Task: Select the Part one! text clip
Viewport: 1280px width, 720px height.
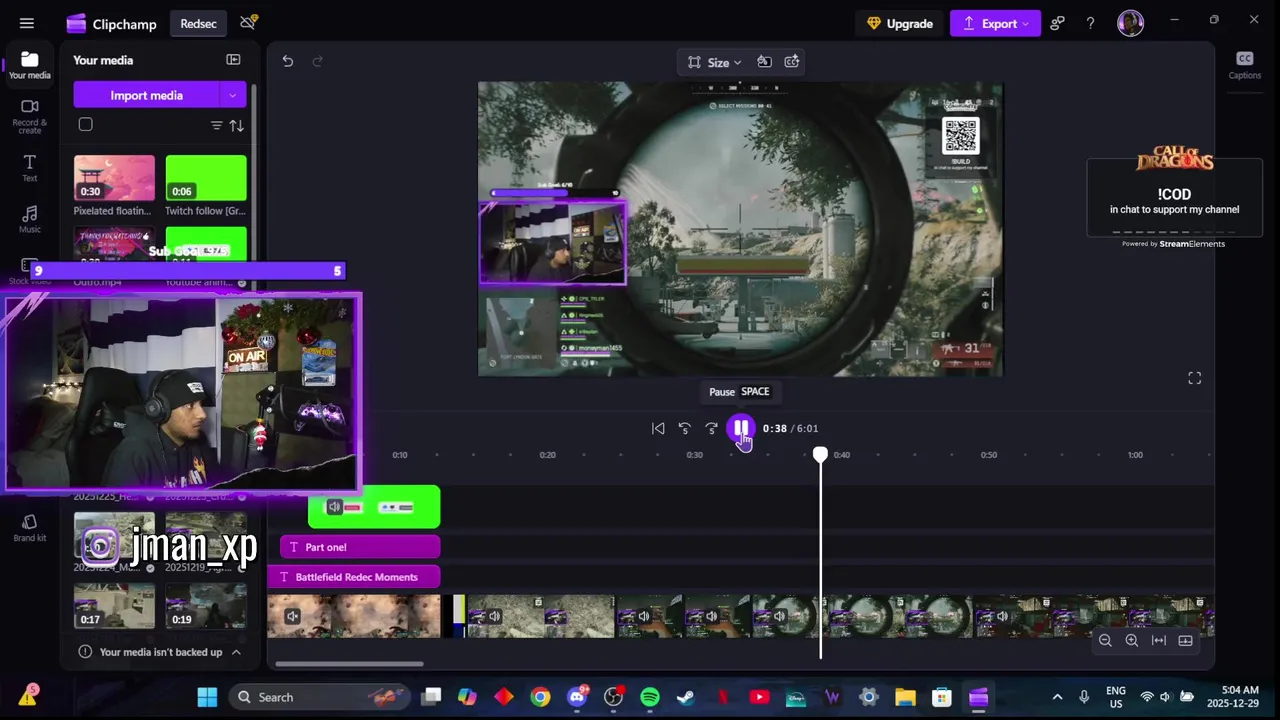Action: point(360,547)
